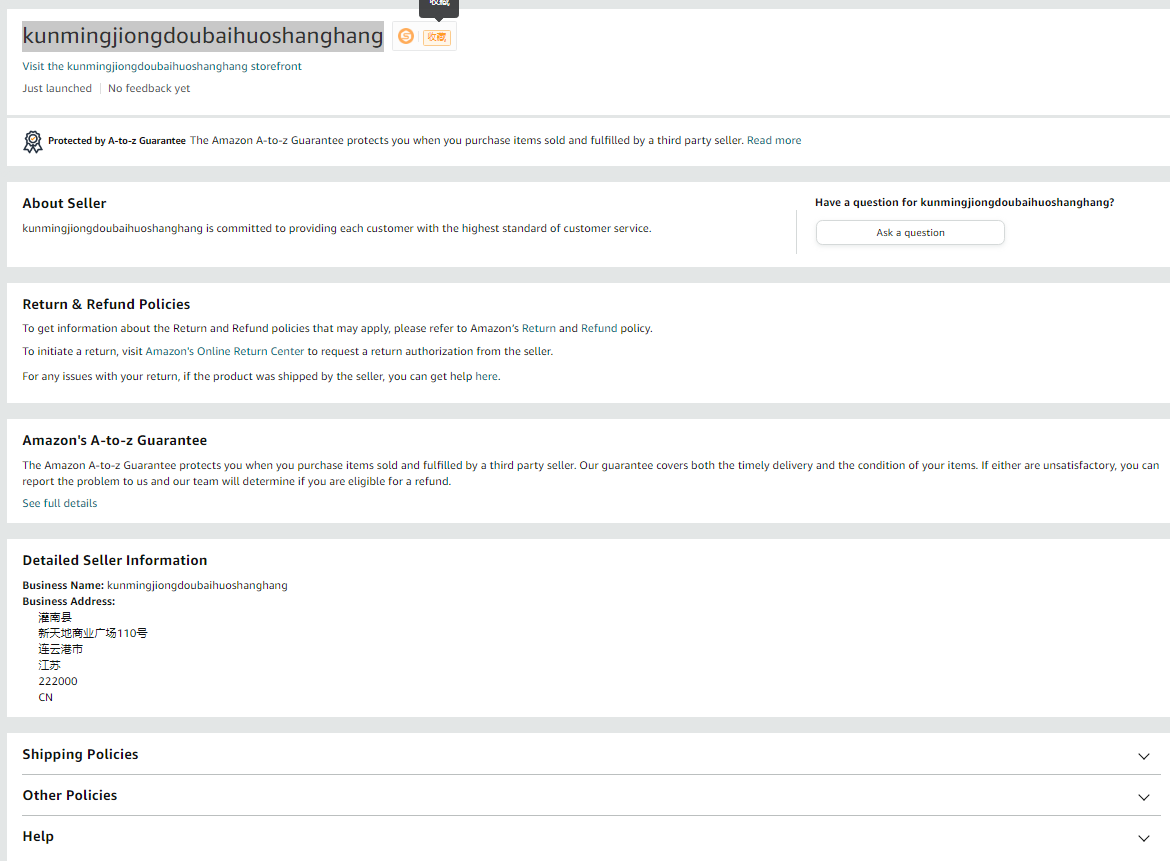Click the orange 收藏 favorite button
The image size is (1170, 861).
pyautogui.click(x=437, y=37)
